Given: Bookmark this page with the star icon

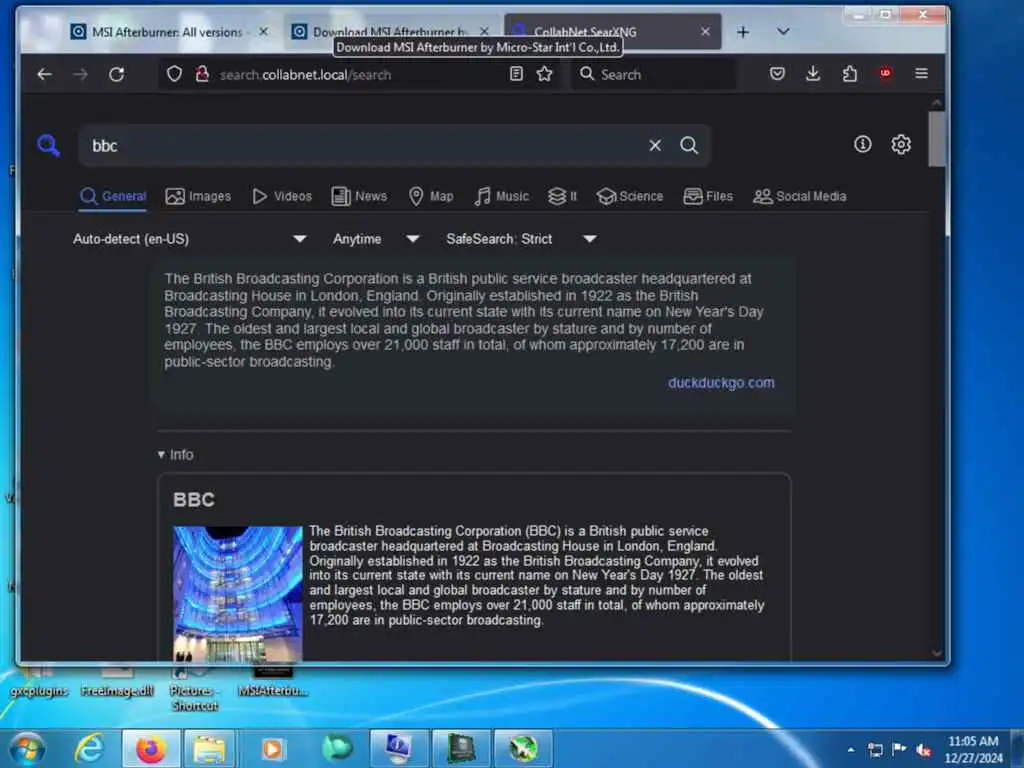Looking at the screenshot, I should pos(545,74).
